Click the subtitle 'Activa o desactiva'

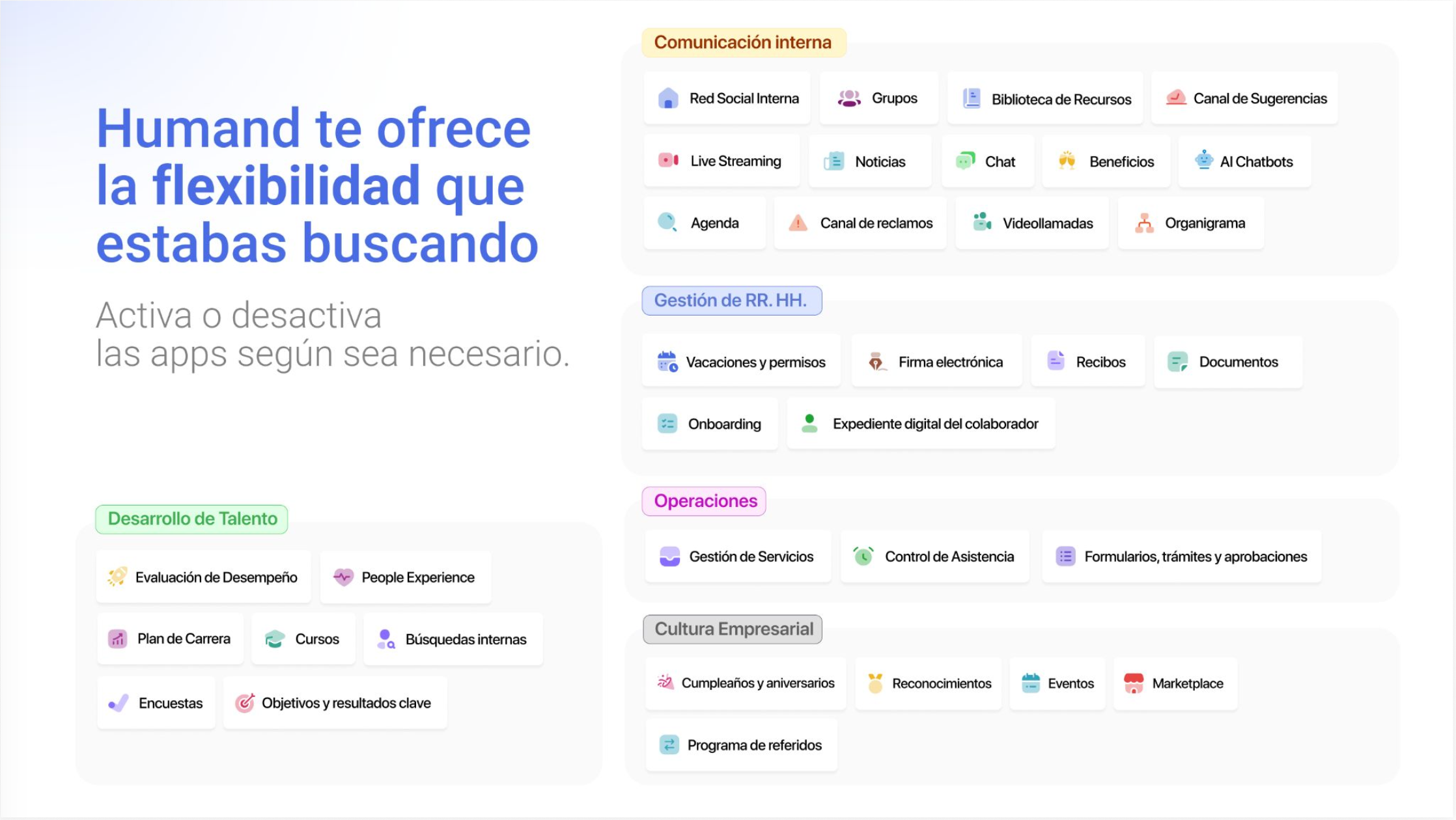[238, 316]
